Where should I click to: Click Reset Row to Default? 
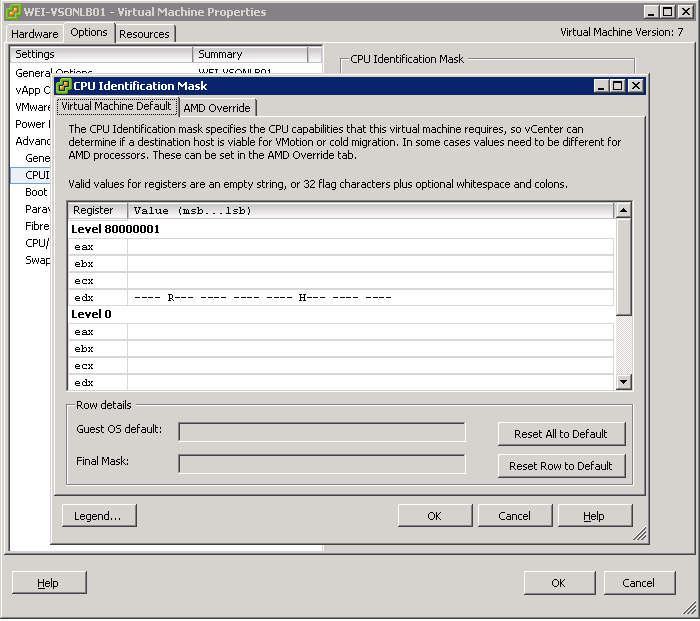pyautogui.click(x=561, y=466)
